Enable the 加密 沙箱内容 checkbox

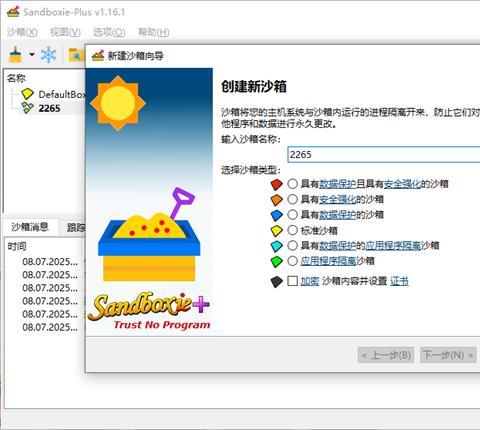pos(292,281)
